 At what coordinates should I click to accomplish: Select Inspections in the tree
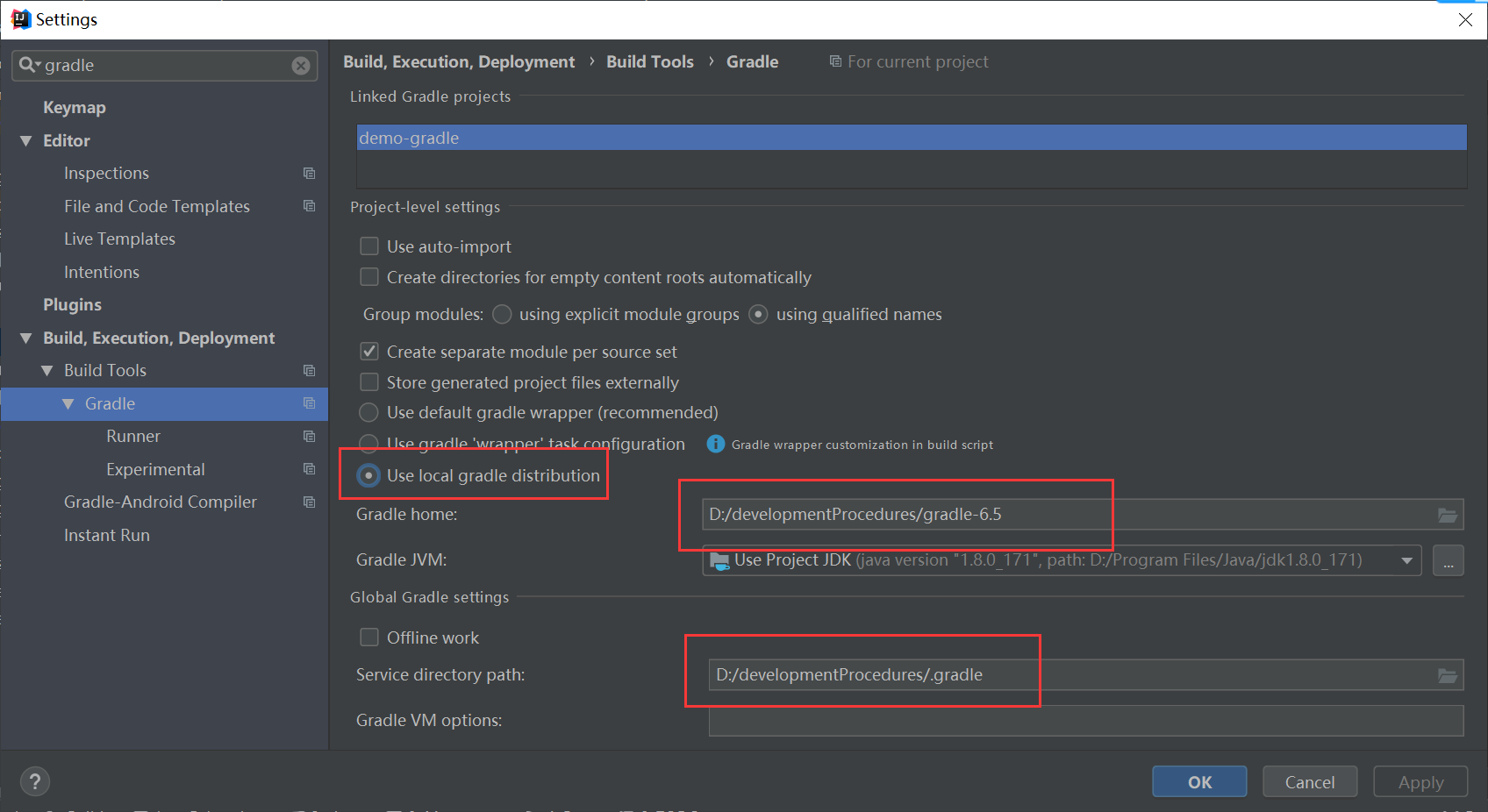pyautogui.click(x=106, y=174)
